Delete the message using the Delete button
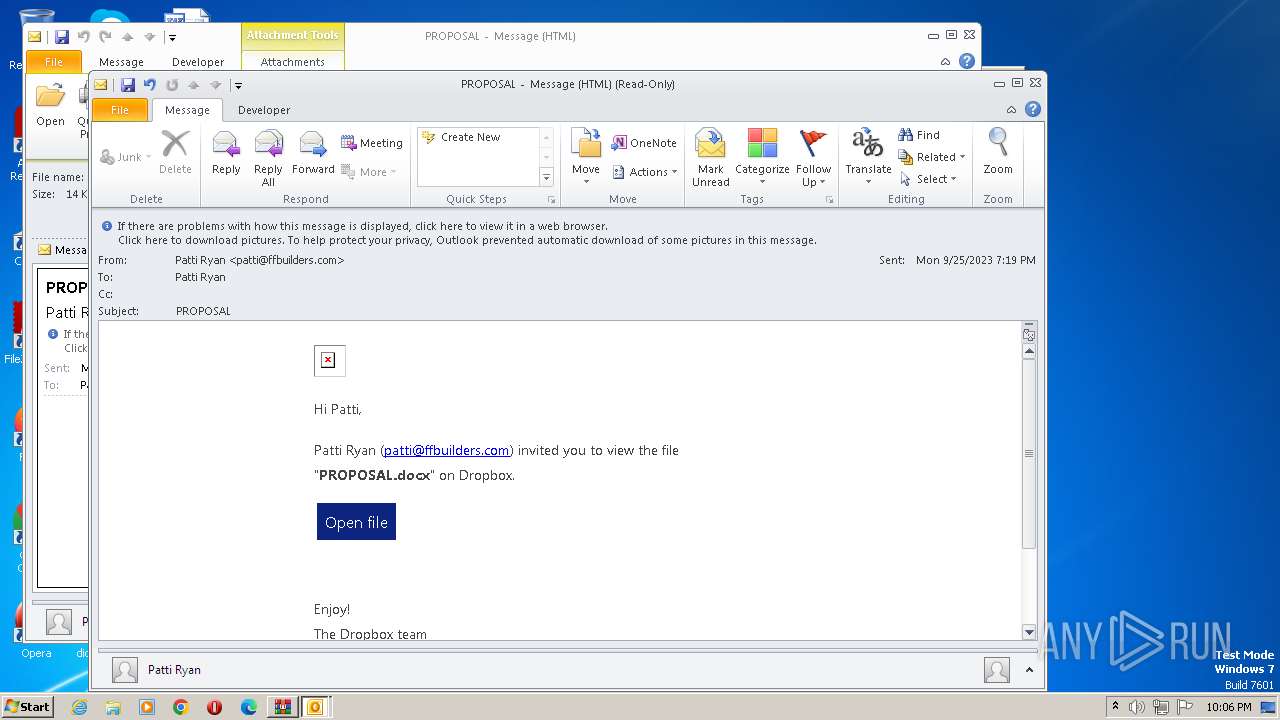 point(175,153)
